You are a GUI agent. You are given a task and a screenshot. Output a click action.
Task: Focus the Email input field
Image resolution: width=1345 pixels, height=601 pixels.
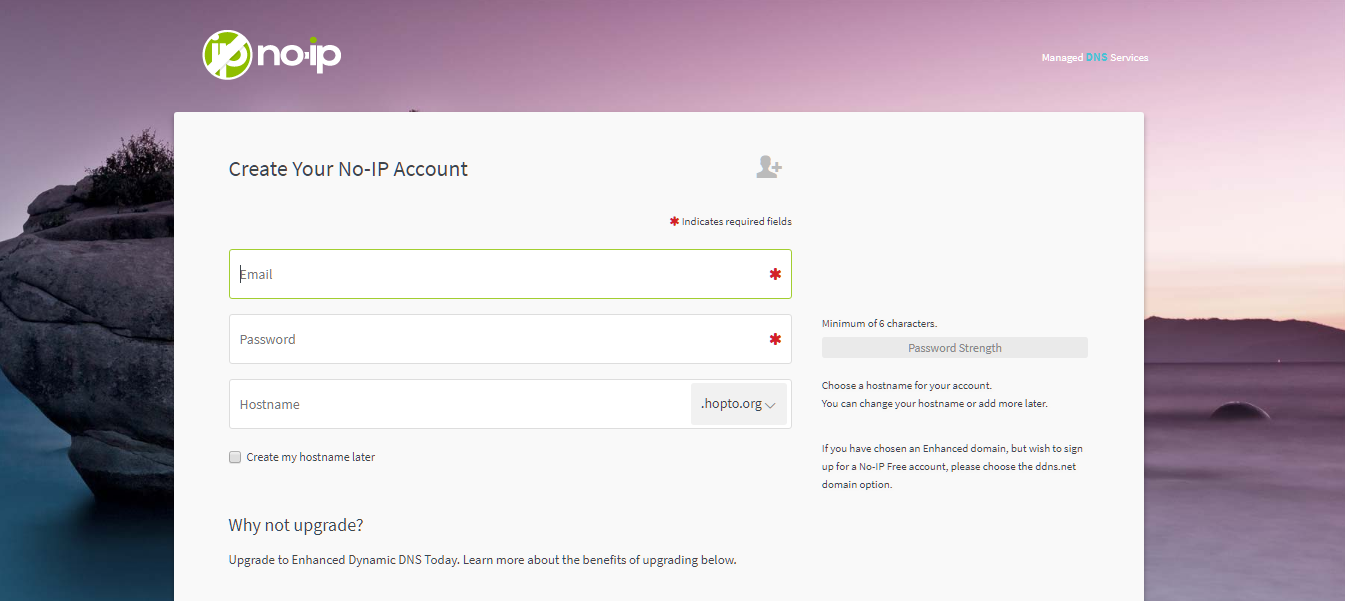[510, 274]
